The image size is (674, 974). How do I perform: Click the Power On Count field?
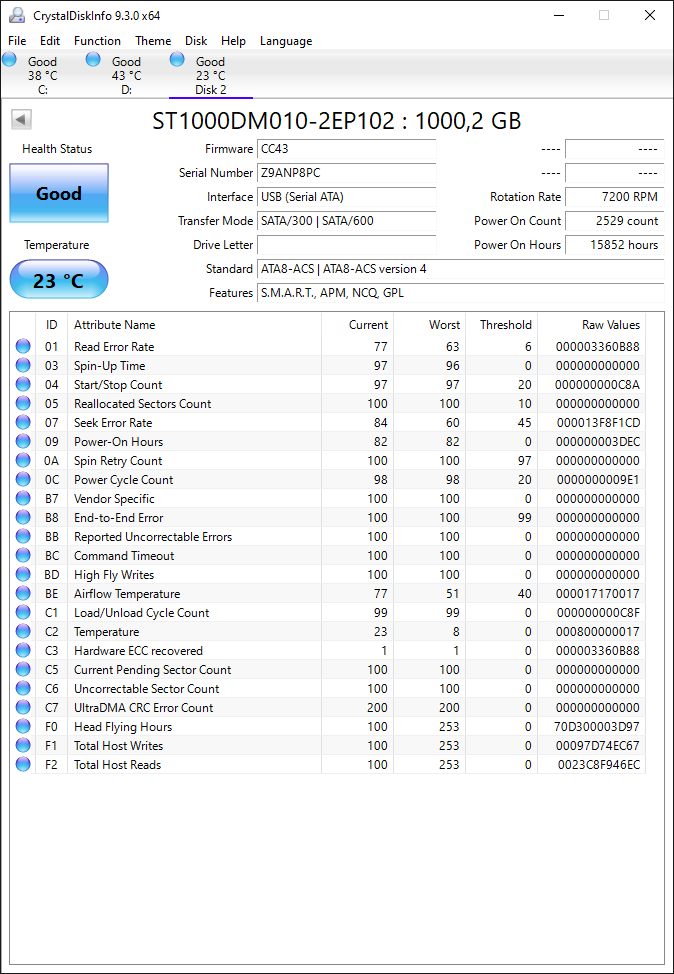click(614, 221)
